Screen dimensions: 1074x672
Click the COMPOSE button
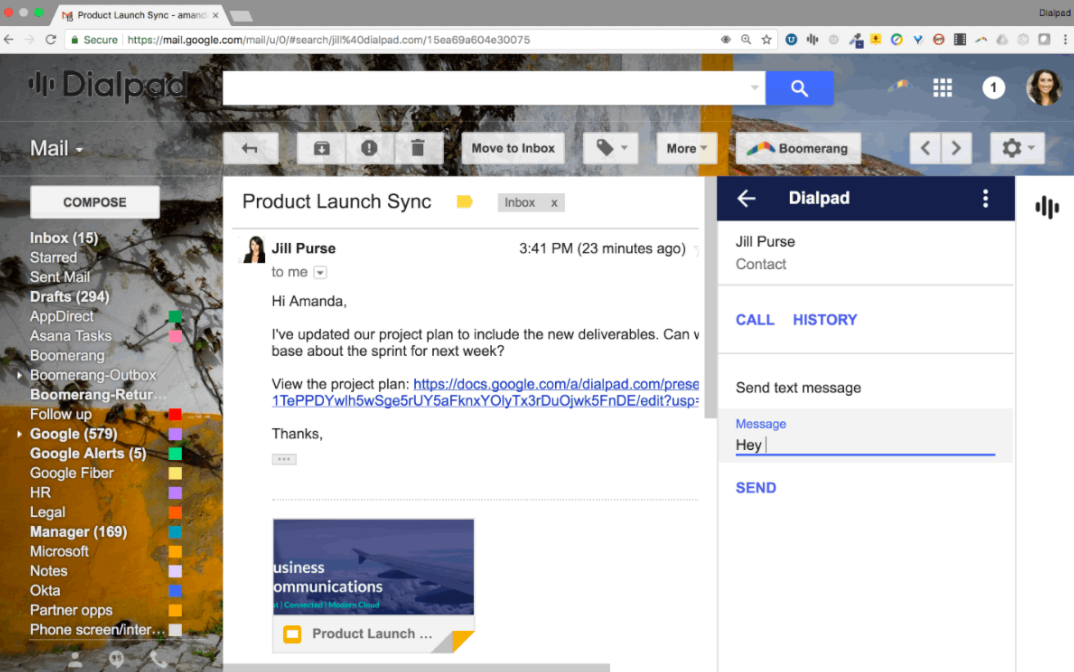click(94, 201)
